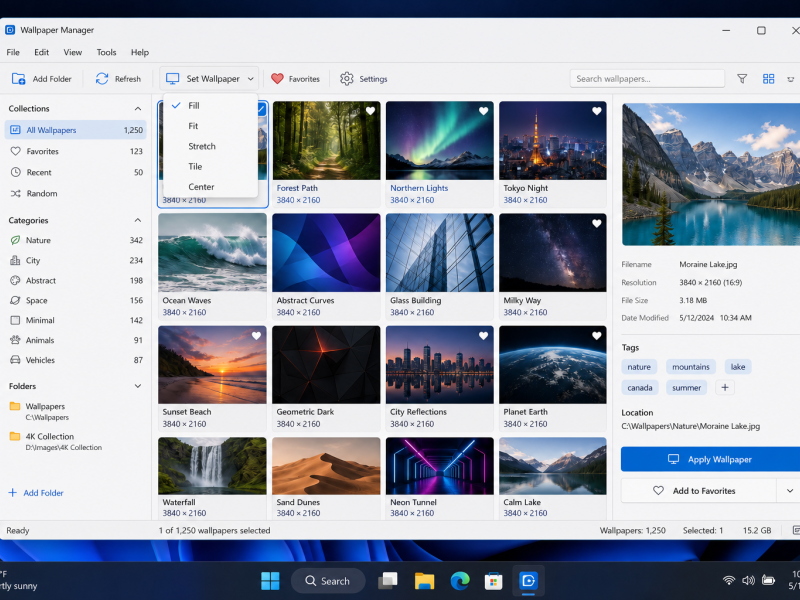The width and height of the screenshot is (800, 600).
Task: Toggle favorite heart on Northern Lights
Action: point(484,111)
